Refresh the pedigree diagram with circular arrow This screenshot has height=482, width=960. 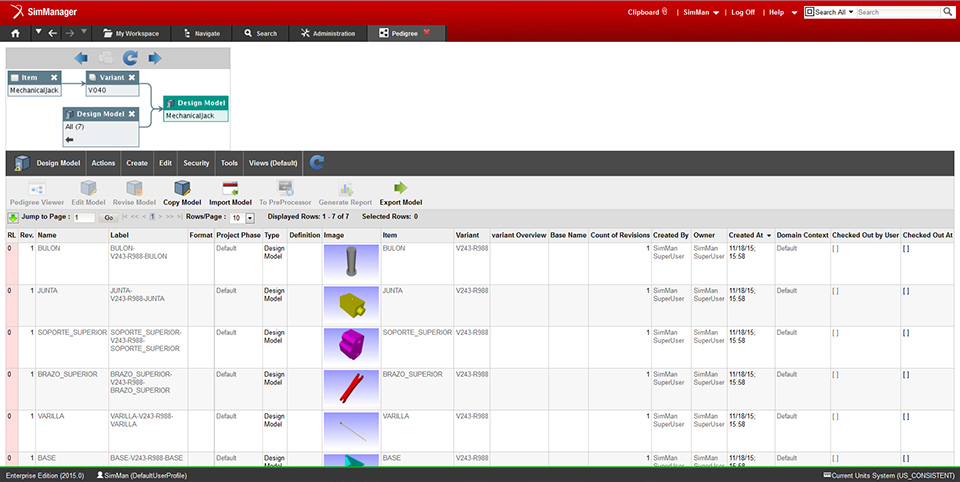click(130, 58)
